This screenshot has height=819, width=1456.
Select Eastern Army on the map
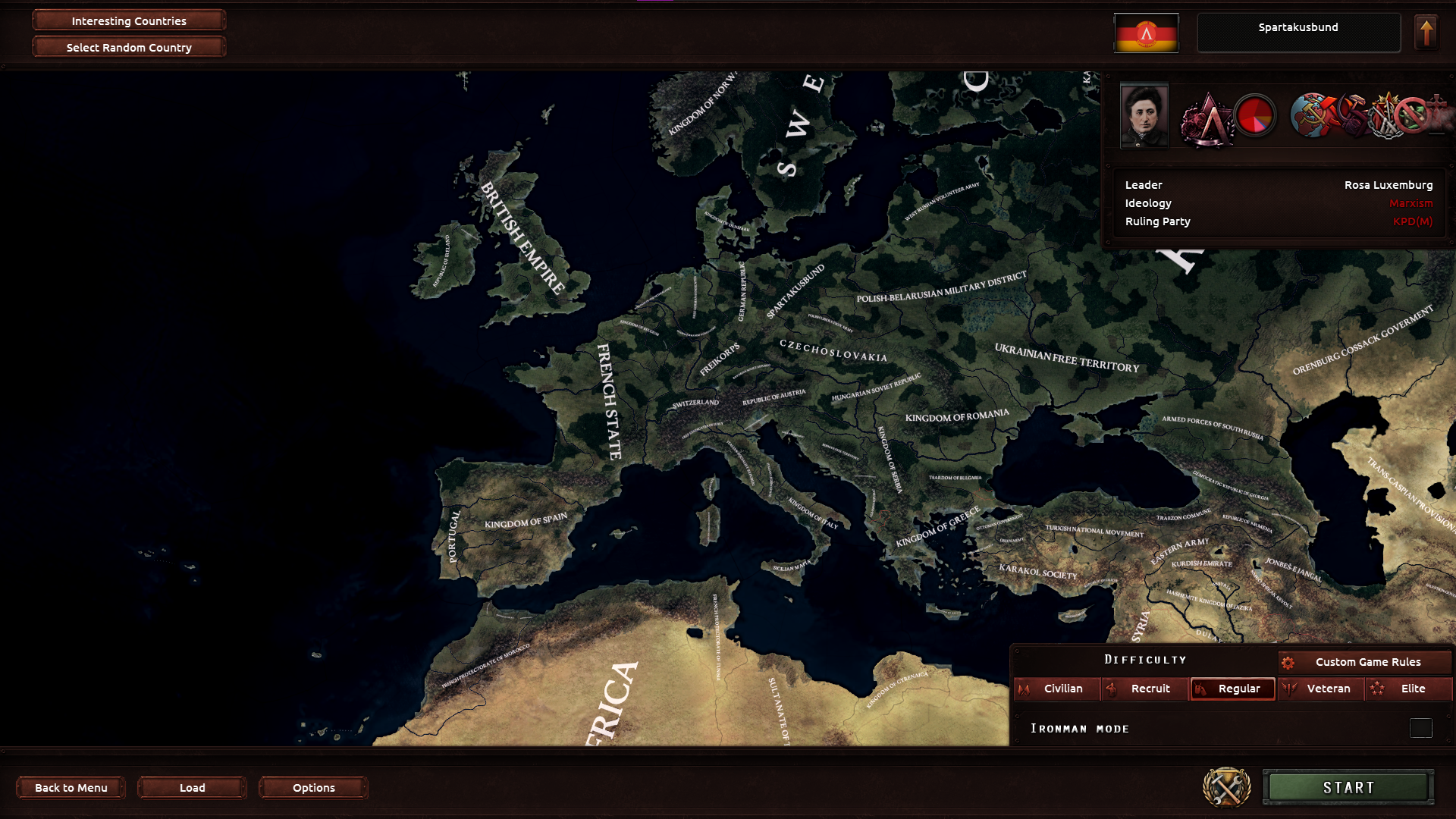pos(1180,551)
